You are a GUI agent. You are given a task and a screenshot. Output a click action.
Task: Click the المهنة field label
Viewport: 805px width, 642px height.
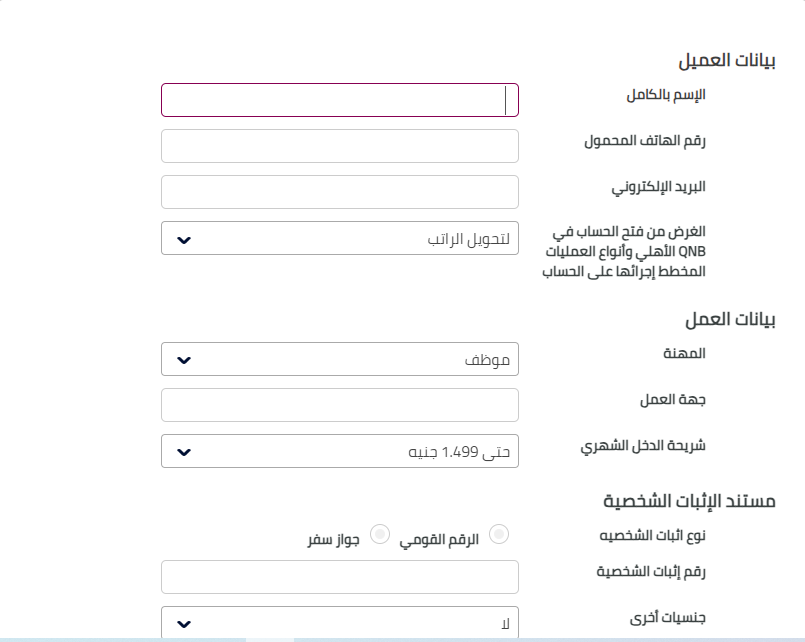tap(686, 354)
